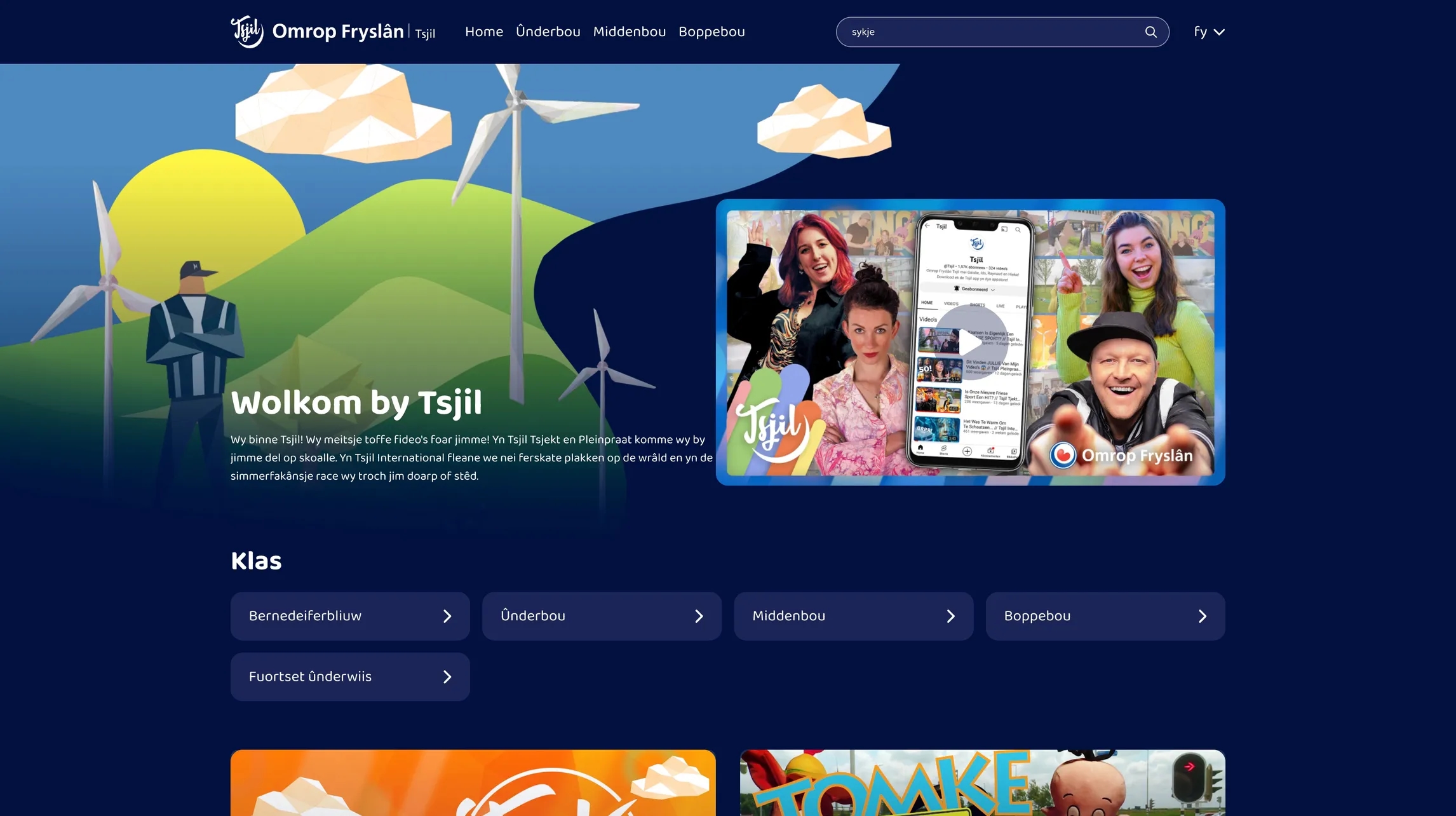Open the Tomke thumbnail card
Screen dimensions: 1456x816
982,783
